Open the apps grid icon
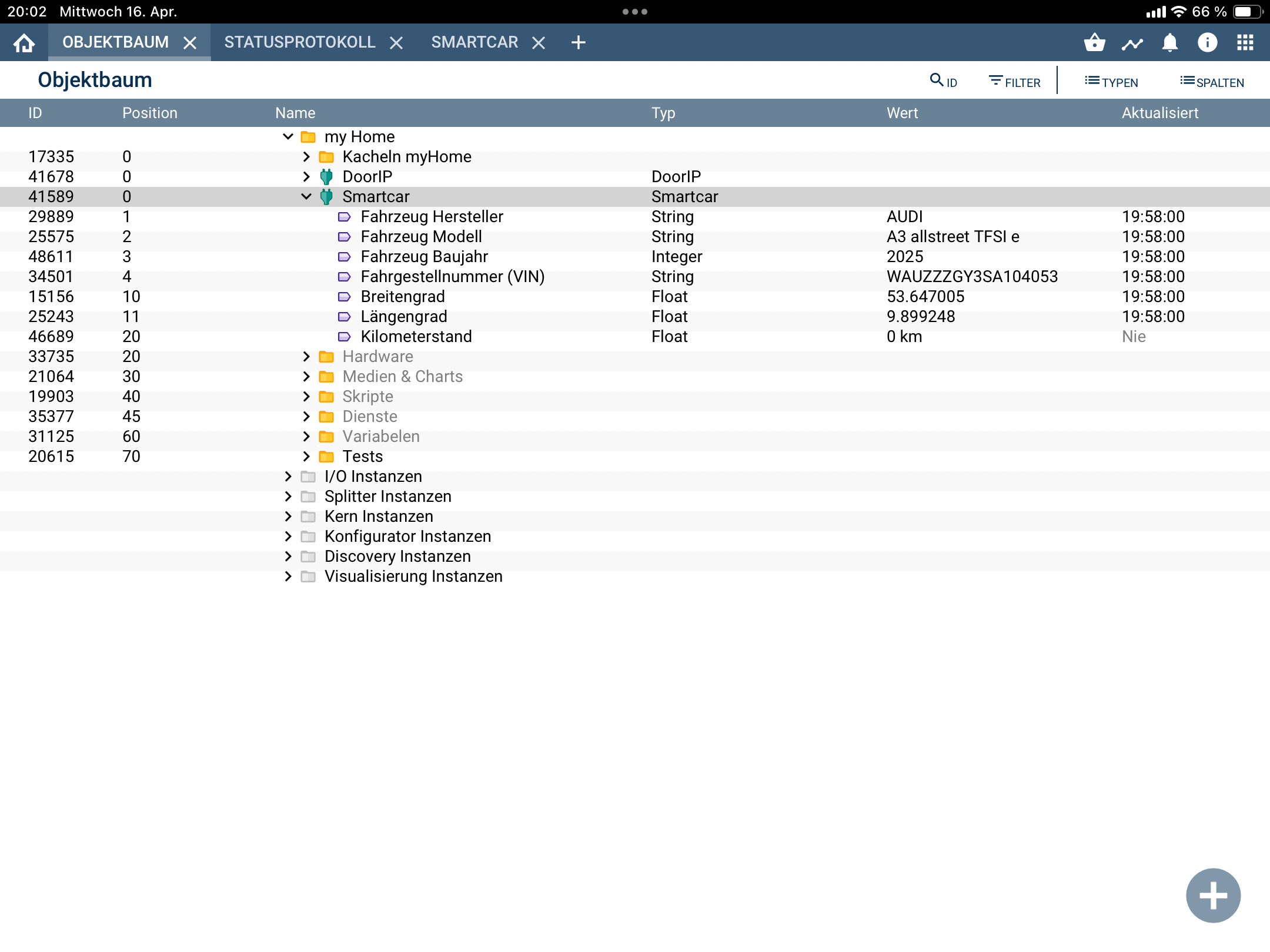This screenshot has width=1270, height=952. click(1245, 42)
